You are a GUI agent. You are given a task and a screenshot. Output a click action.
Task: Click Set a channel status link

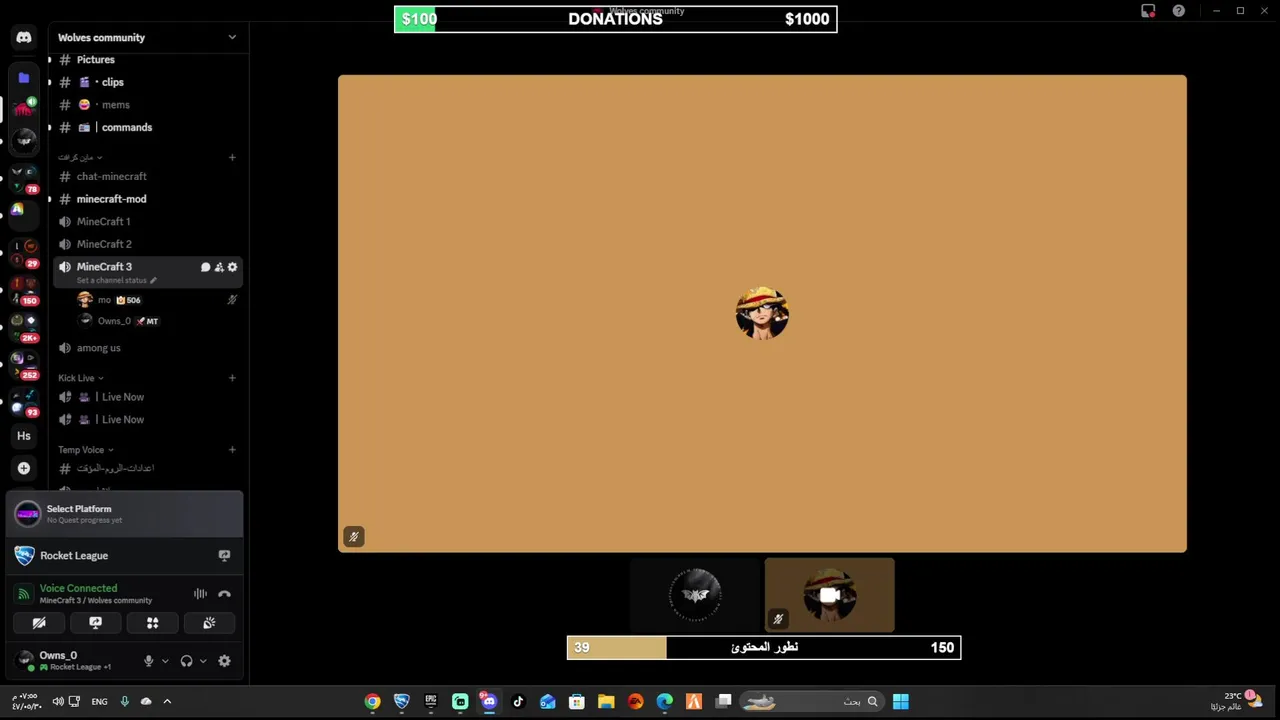(116, 281)
